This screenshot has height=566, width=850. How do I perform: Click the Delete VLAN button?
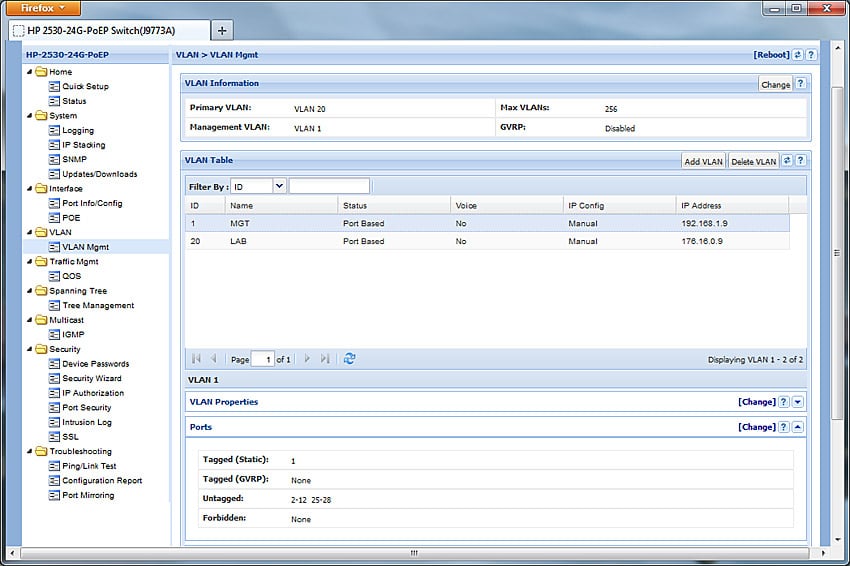point(754,161)
